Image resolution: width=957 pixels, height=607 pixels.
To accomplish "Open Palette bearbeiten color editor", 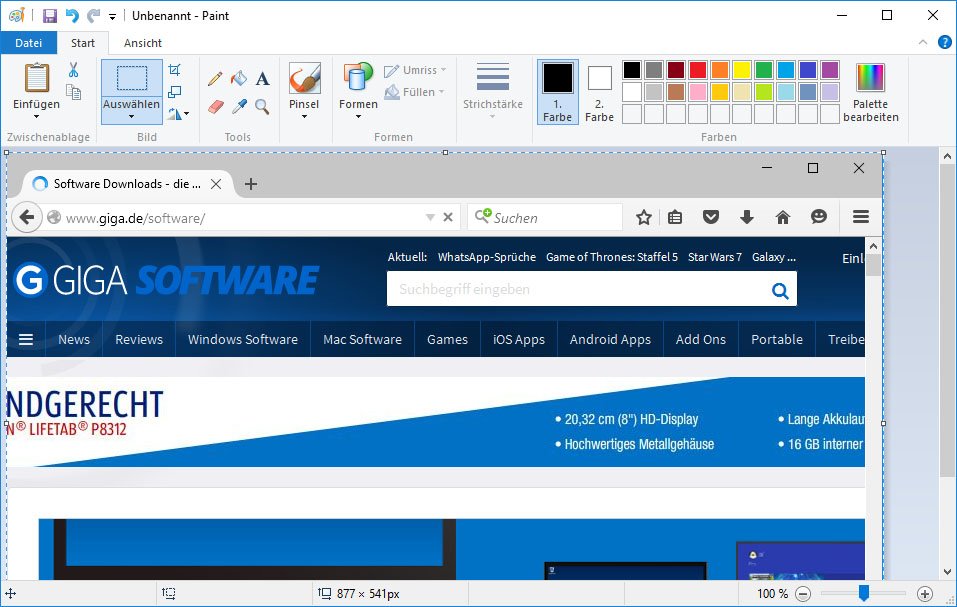I will coord(870,92).
